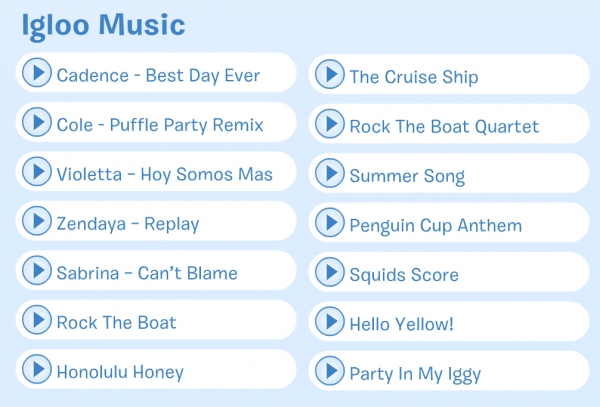
Task: Select the Summer Song title text
Action: [x=407, y=176]
